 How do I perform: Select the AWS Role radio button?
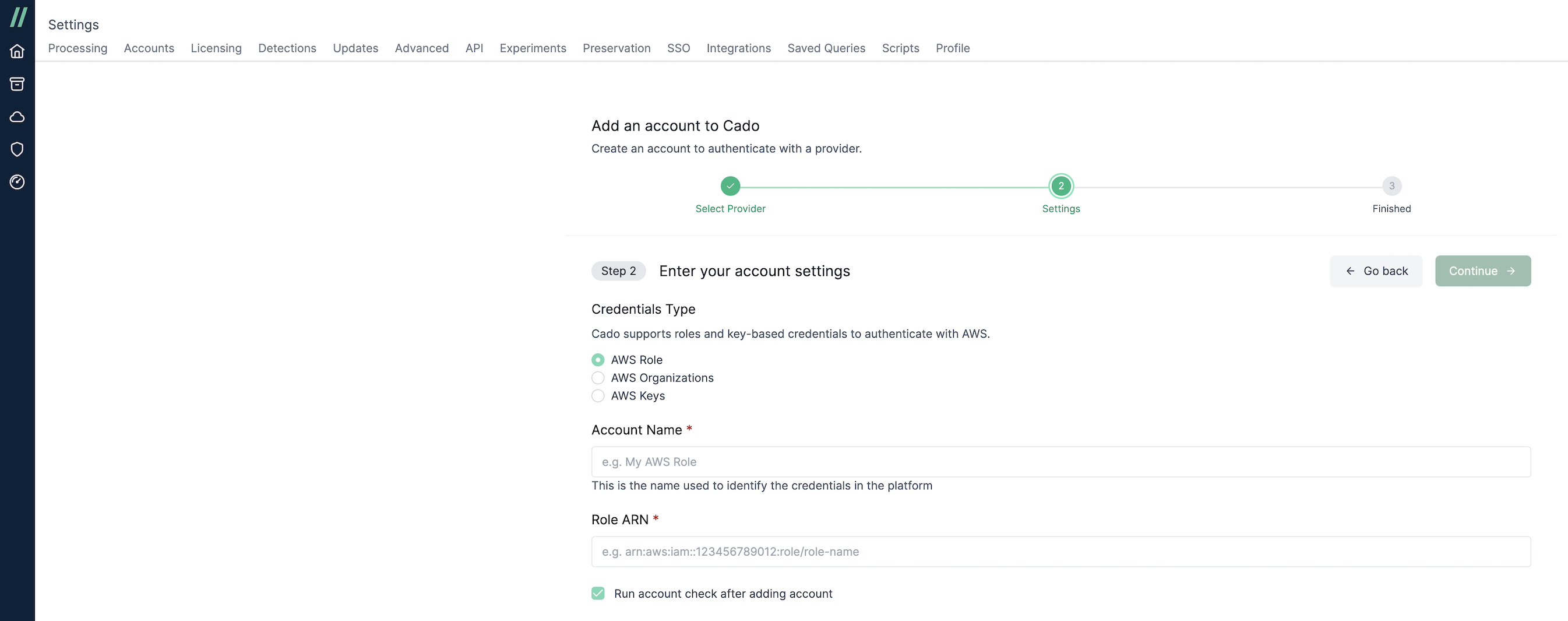tap(598, 360)
